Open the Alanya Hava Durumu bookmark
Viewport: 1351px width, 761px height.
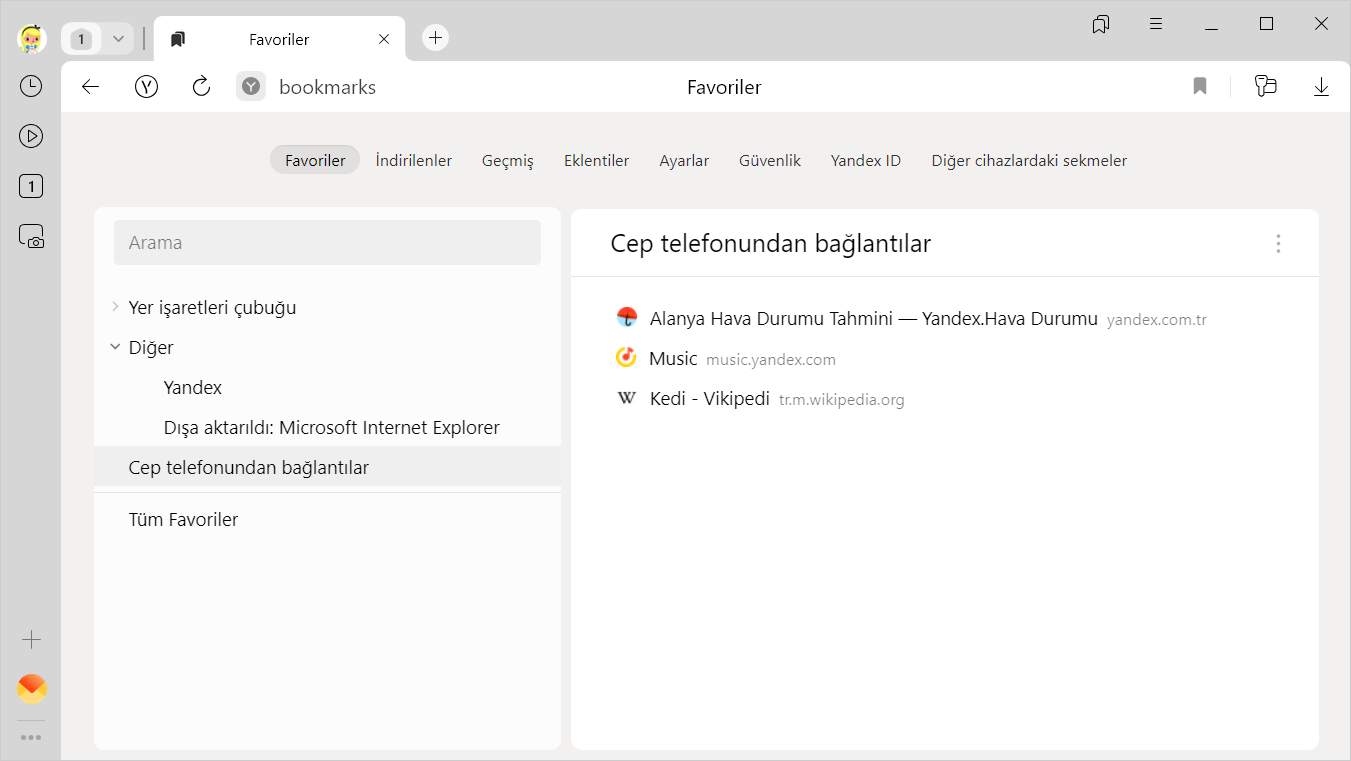[873, 319]
